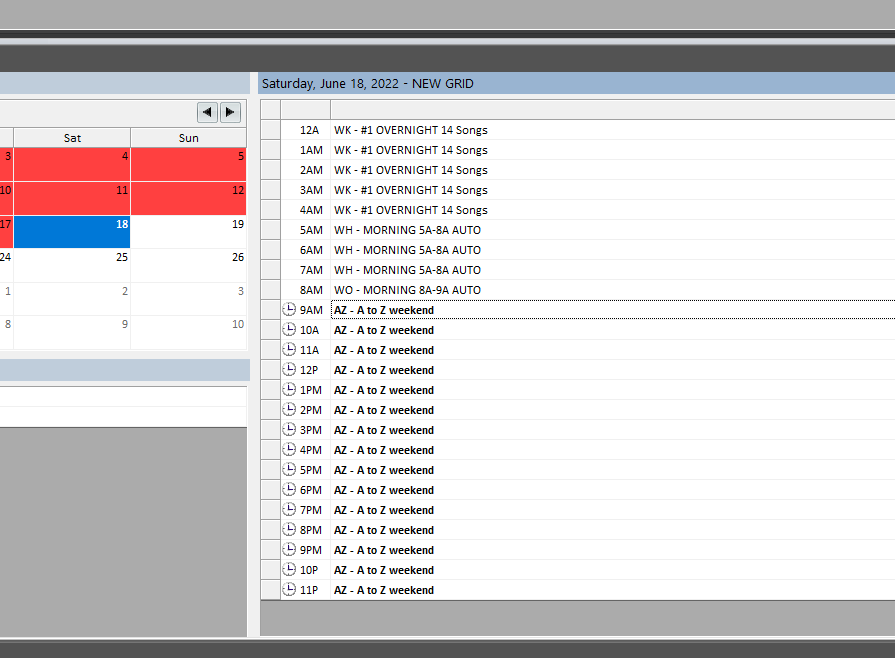Click the row selector beside 2AM
Viewport: 895px width, 658px height.
(x=270, y=170)
